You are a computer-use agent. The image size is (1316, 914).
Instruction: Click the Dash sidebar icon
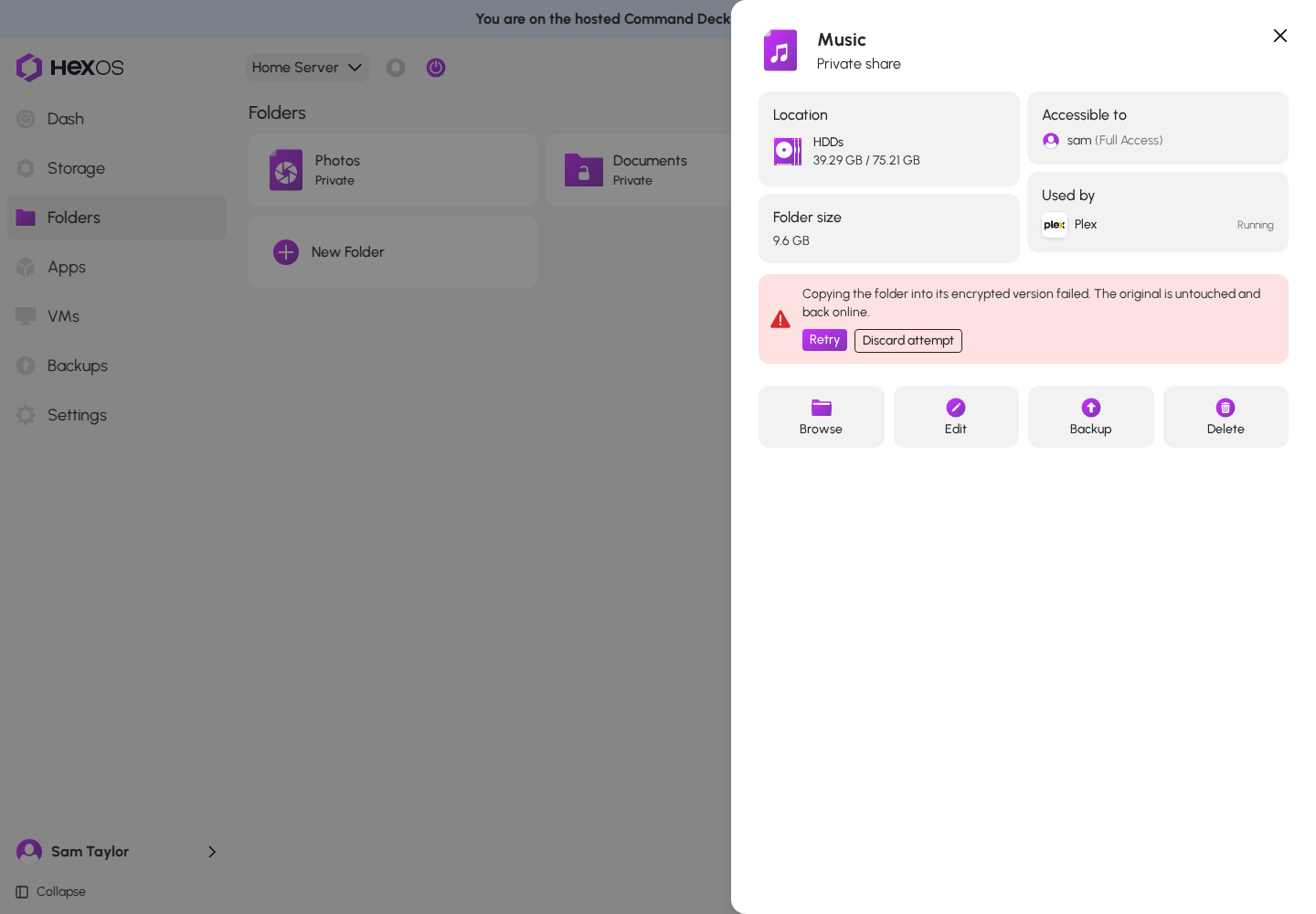[x=26, y=119]
